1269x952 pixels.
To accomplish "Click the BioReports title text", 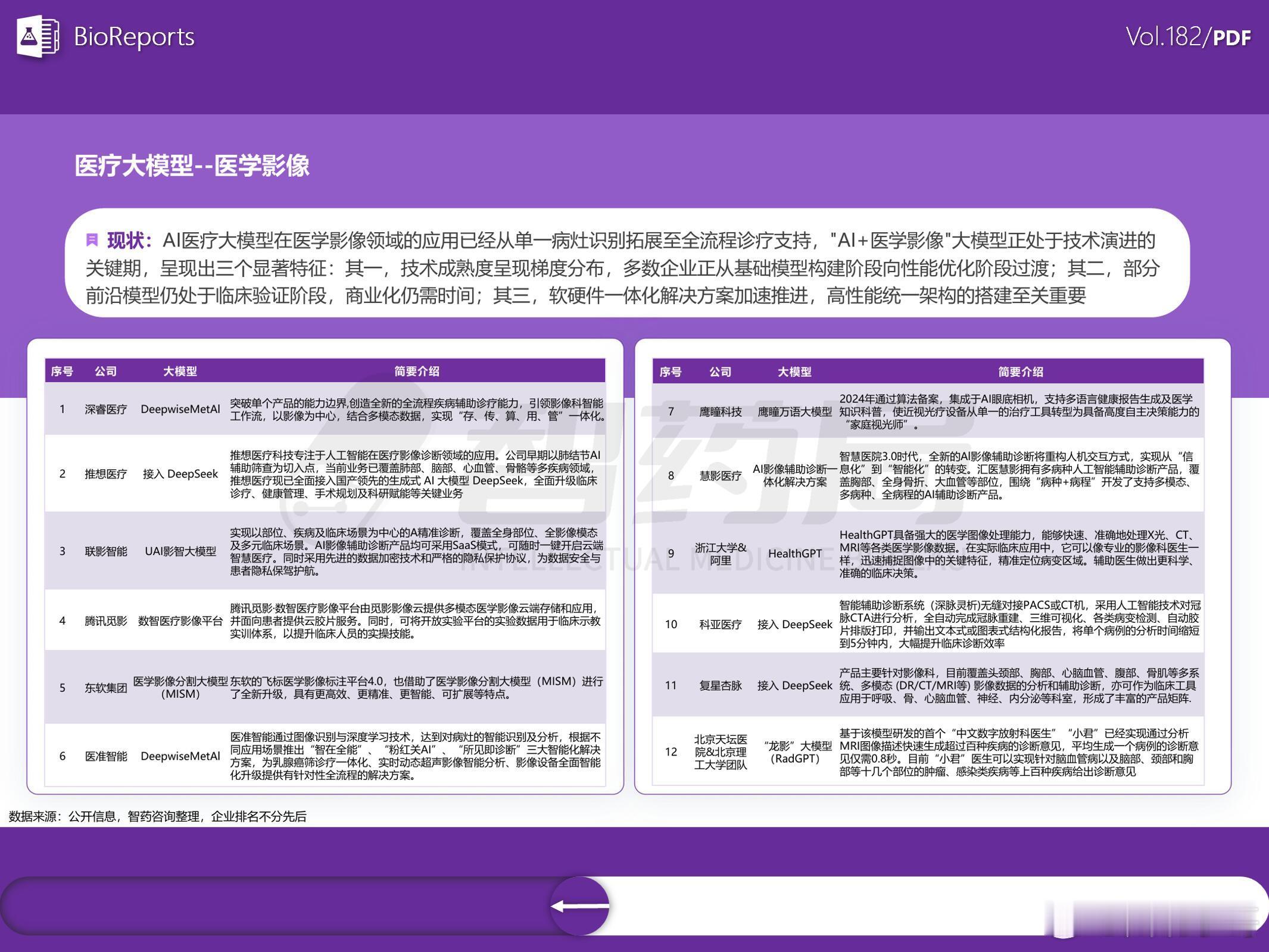I will [134, 37].
